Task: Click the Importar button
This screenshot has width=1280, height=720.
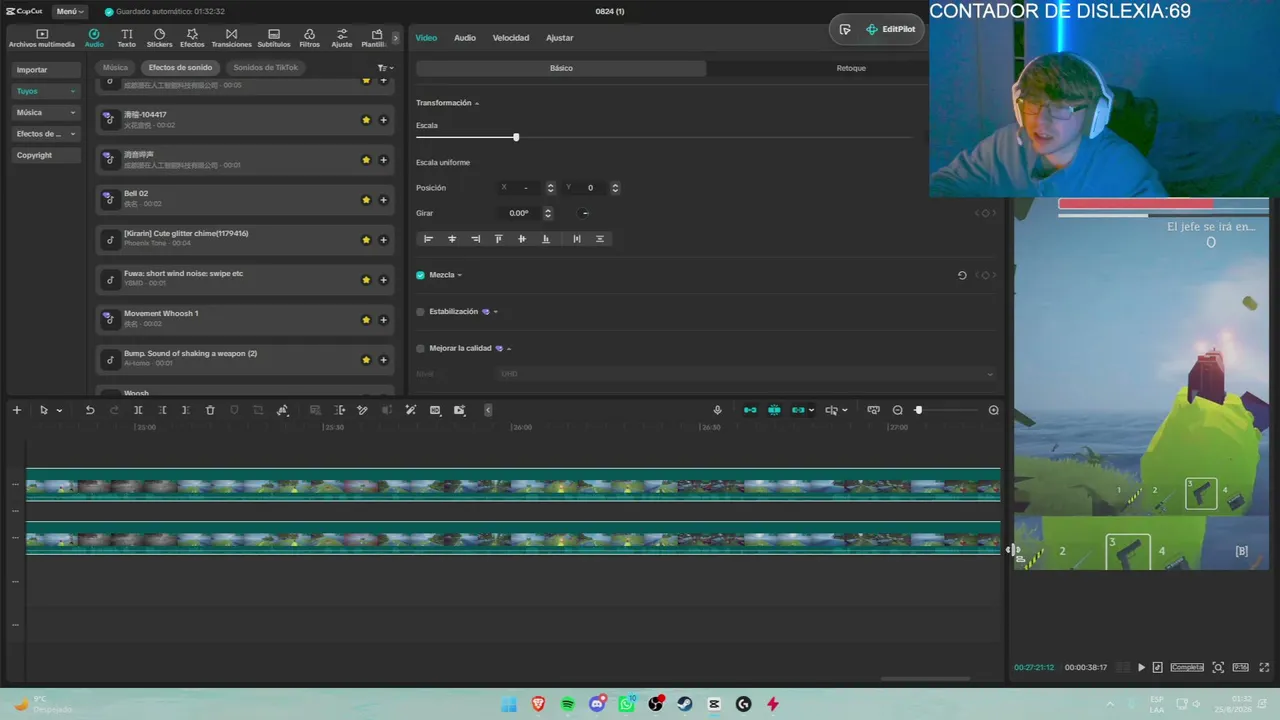Action: pyautogui.click(x=46, y=70)
